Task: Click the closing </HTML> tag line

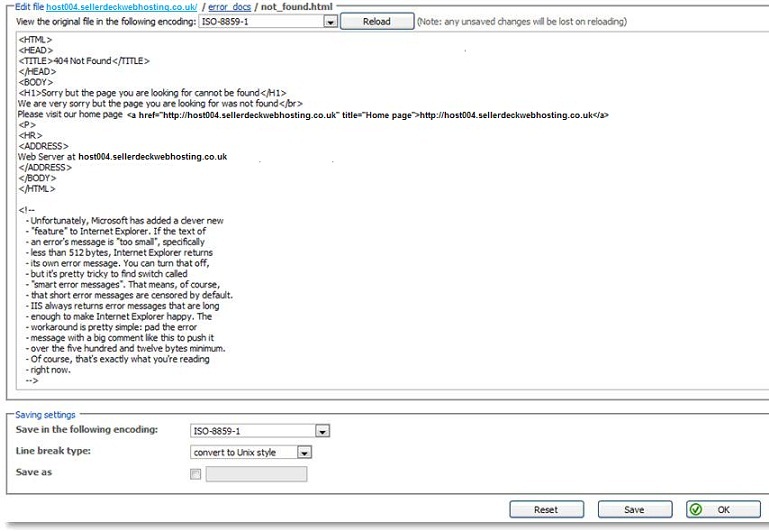Action: tap(37, 188)
